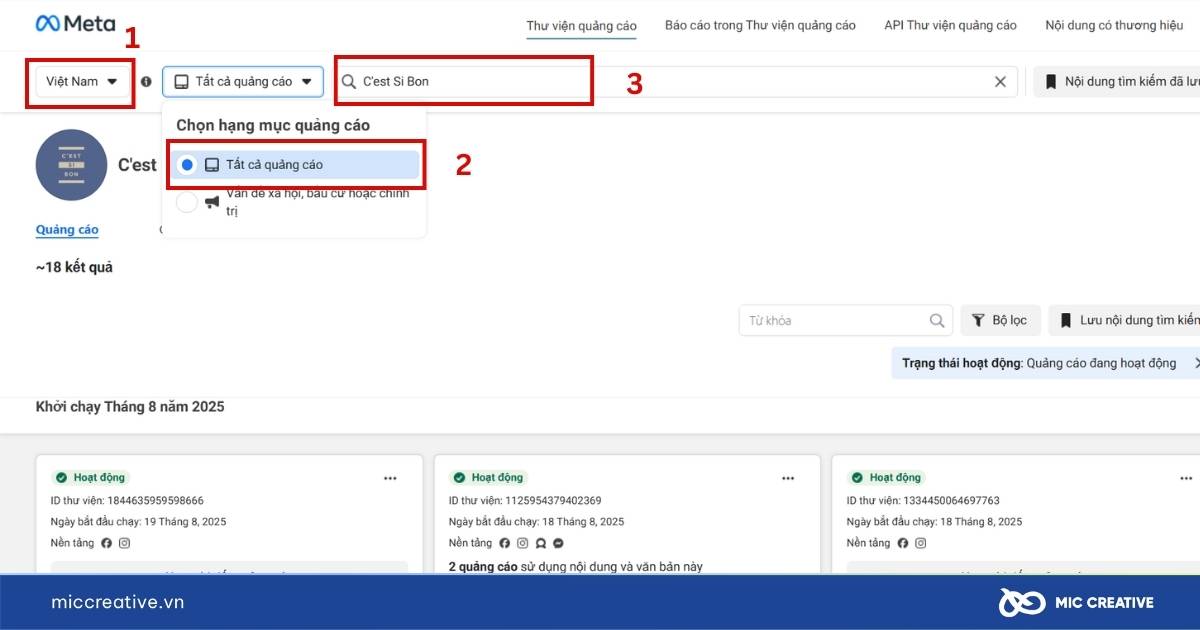This screenshot has height=630, width=1200.
Task: Click Facebook platform icon on ad 1334450064697763
Action: tap(903, 543)
